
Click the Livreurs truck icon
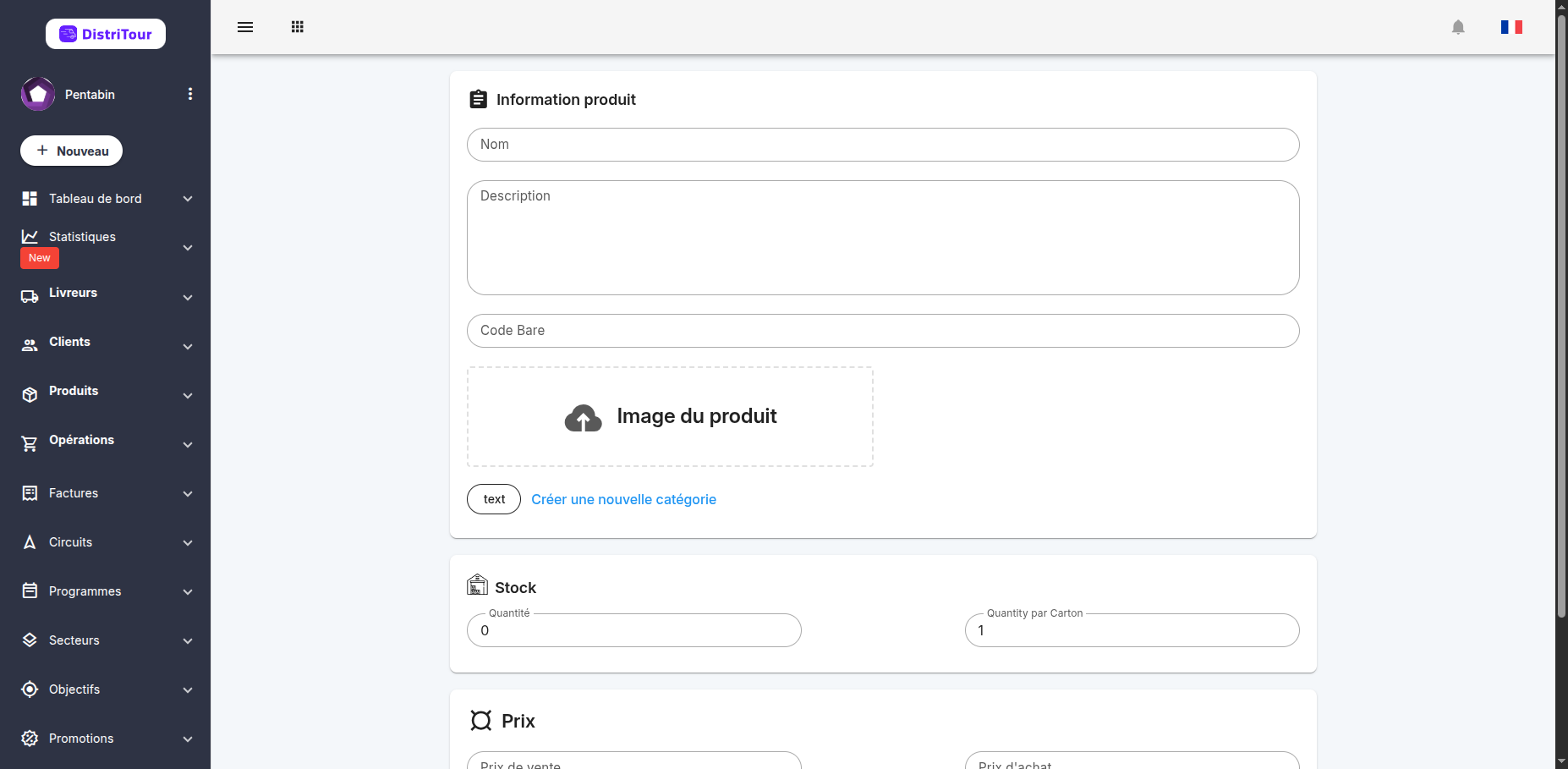[x=30, y=296]
